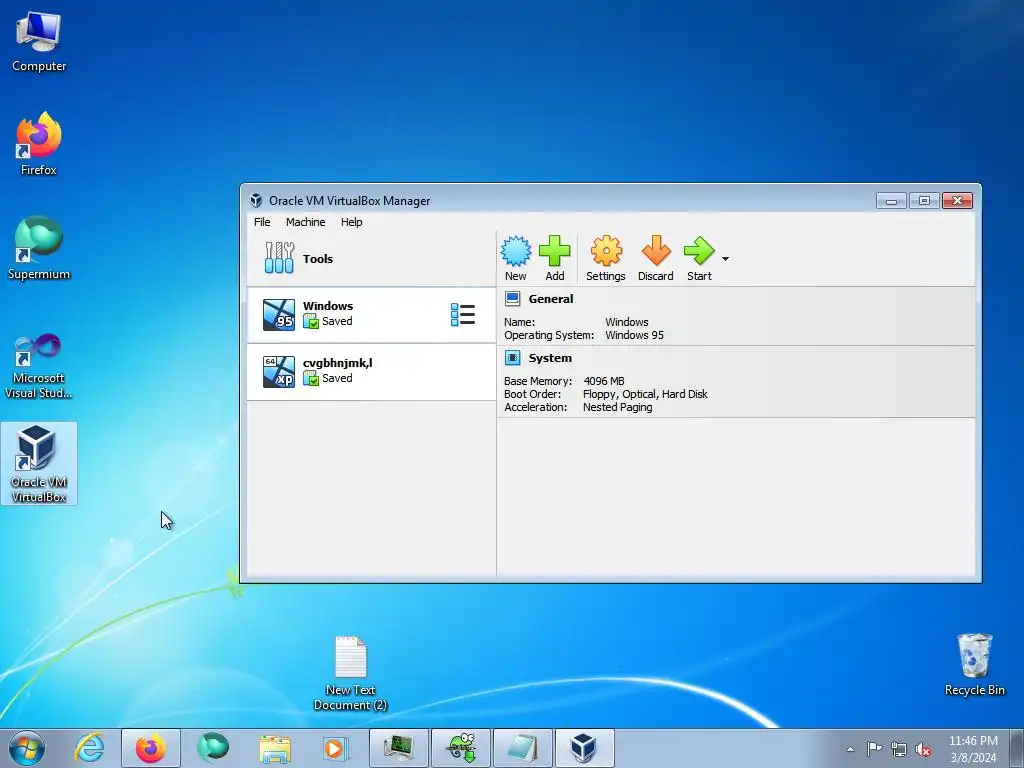Maximize the VirtualBox Manager window

point(924,200)
